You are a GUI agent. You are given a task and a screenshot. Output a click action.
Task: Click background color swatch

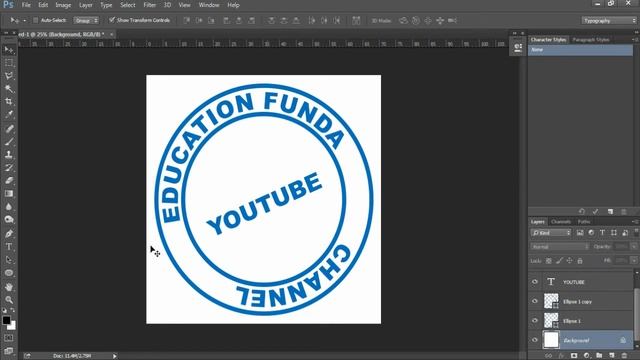coord(13,326)
